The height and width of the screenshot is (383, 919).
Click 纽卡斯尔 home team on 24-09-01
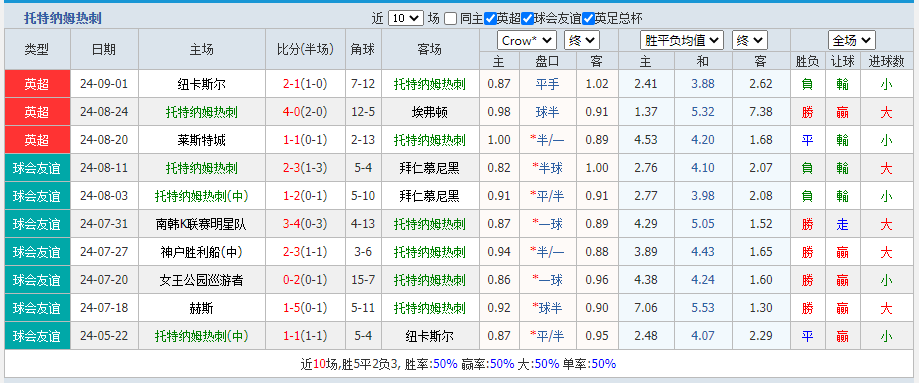pos(202,84)
